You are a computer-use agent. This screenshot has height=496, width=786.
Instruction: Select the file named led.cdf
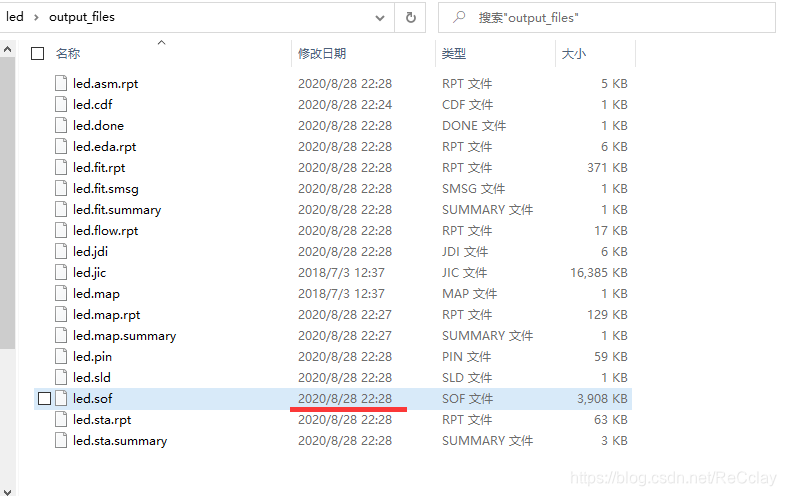[x=93, y=104]
